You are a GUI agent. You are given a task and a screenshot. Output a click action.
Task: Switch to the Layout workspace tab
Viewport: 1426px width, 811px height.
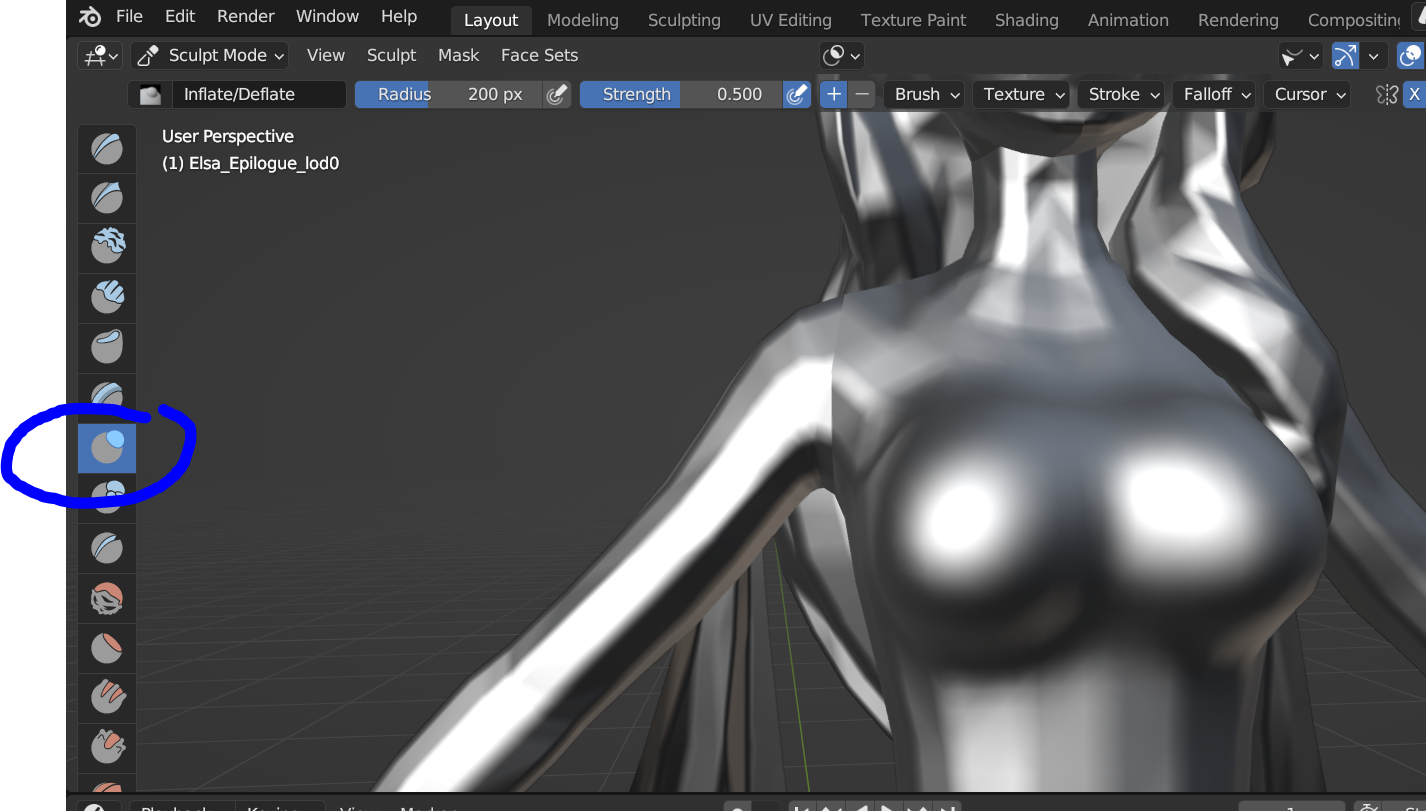click(x=491, y=20)
